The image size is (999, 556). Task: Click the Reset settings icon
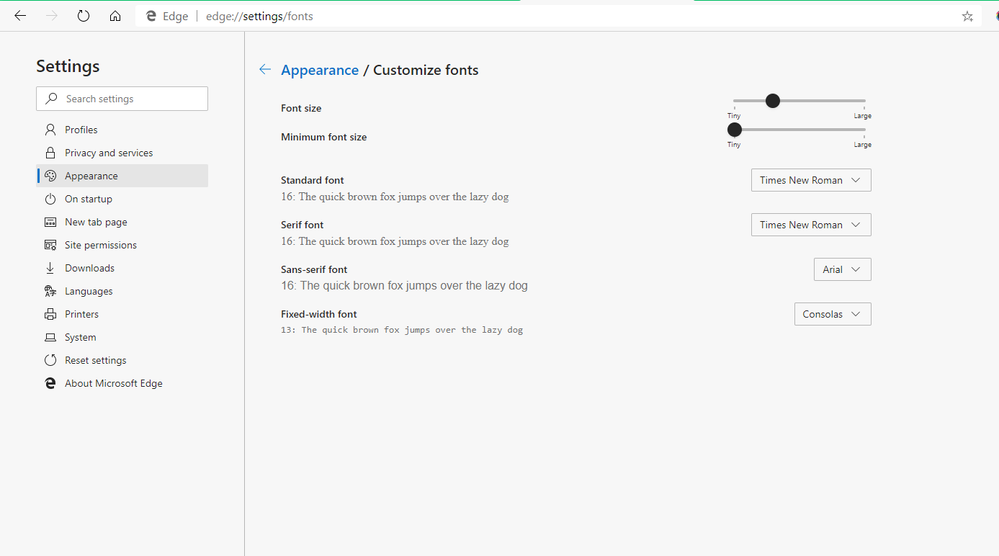coord(50,360)
